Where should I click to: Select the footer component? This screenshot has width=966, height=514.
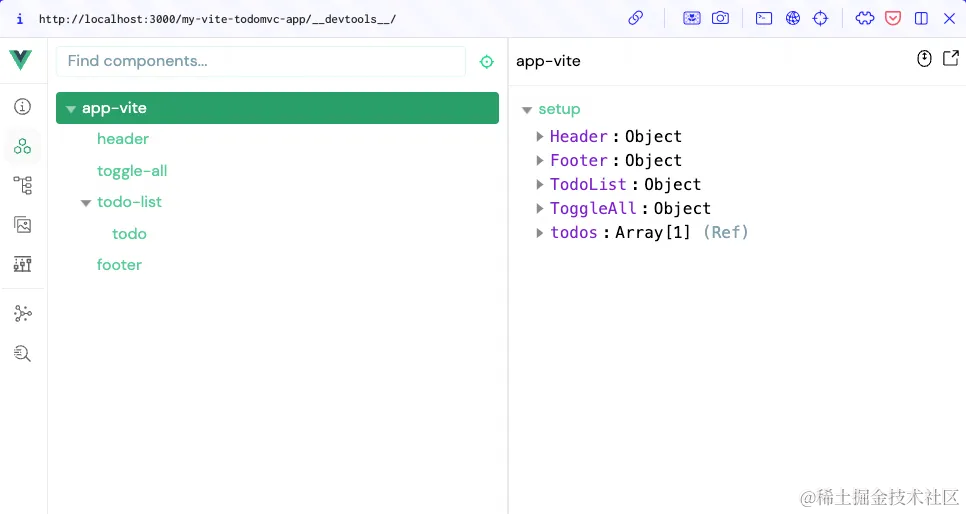tap(119, 265)
